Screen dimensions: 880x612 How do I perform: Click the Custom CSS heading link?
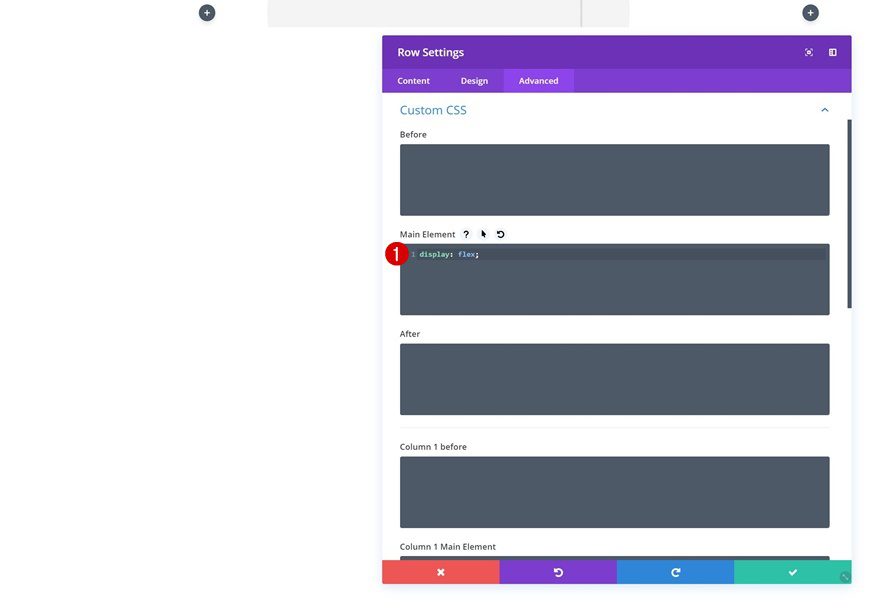432,110
